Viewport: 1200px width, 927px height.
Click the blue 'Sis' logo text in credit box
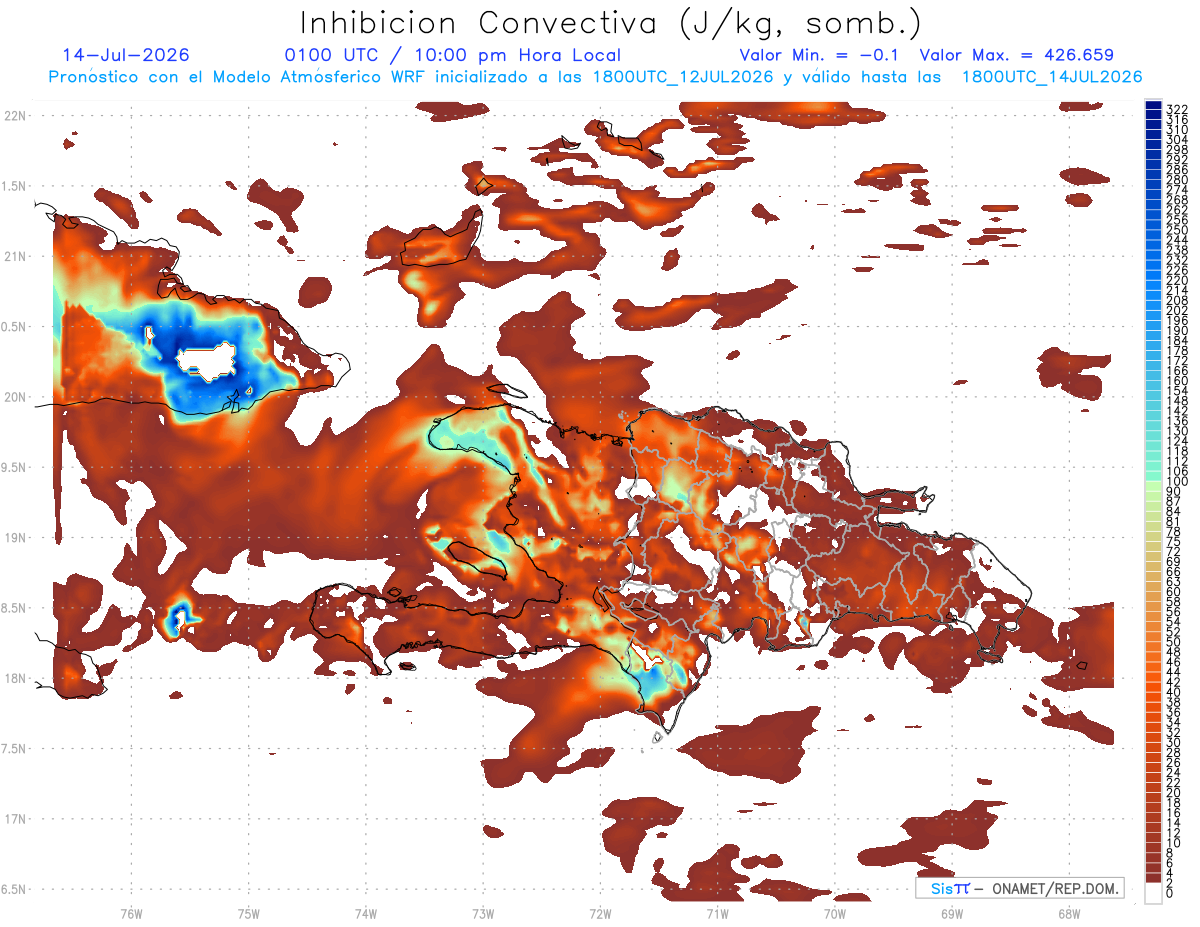(x=944, y=888)
